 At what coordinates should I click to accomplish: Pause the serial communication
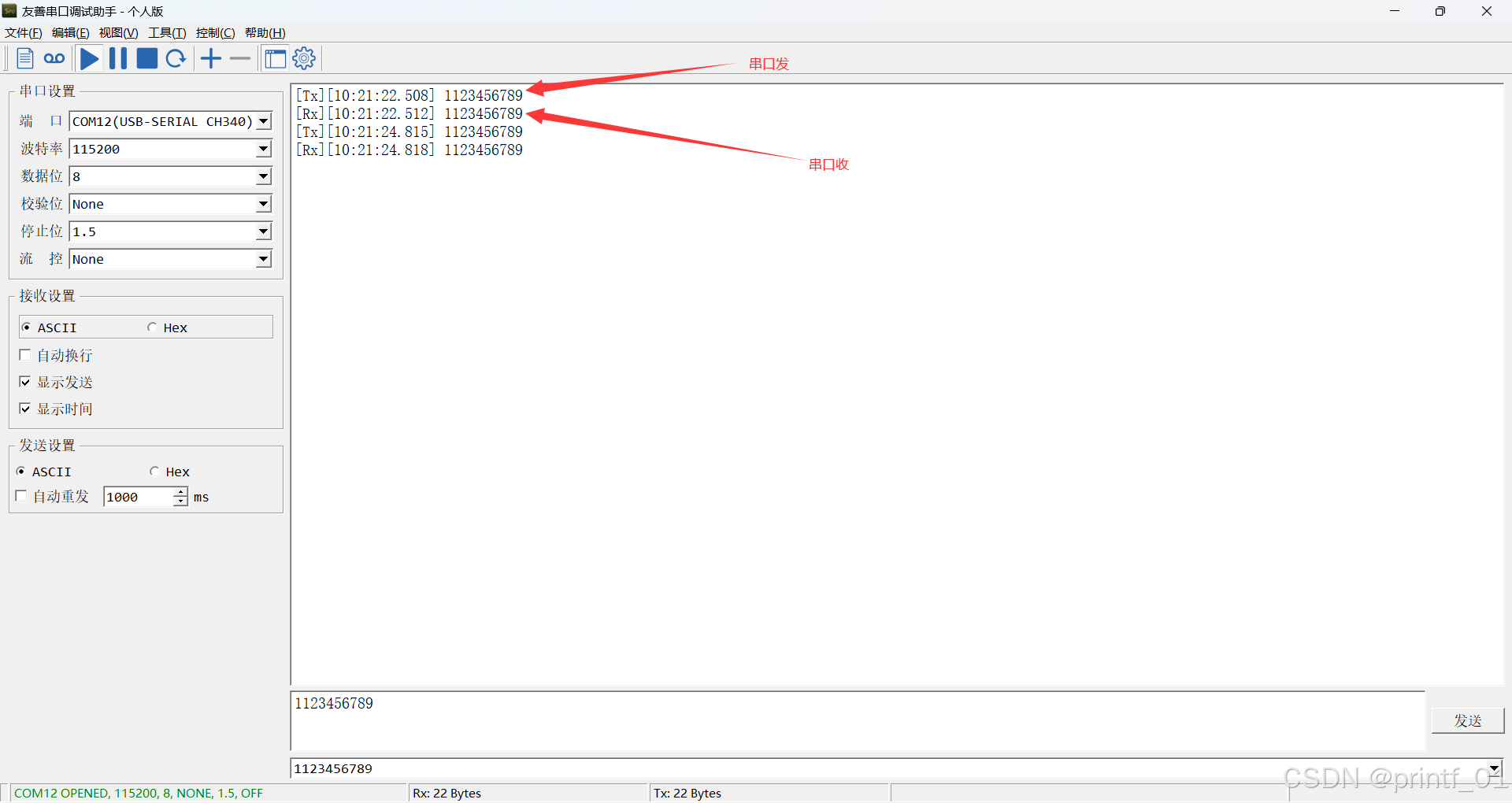click(118, 58)
